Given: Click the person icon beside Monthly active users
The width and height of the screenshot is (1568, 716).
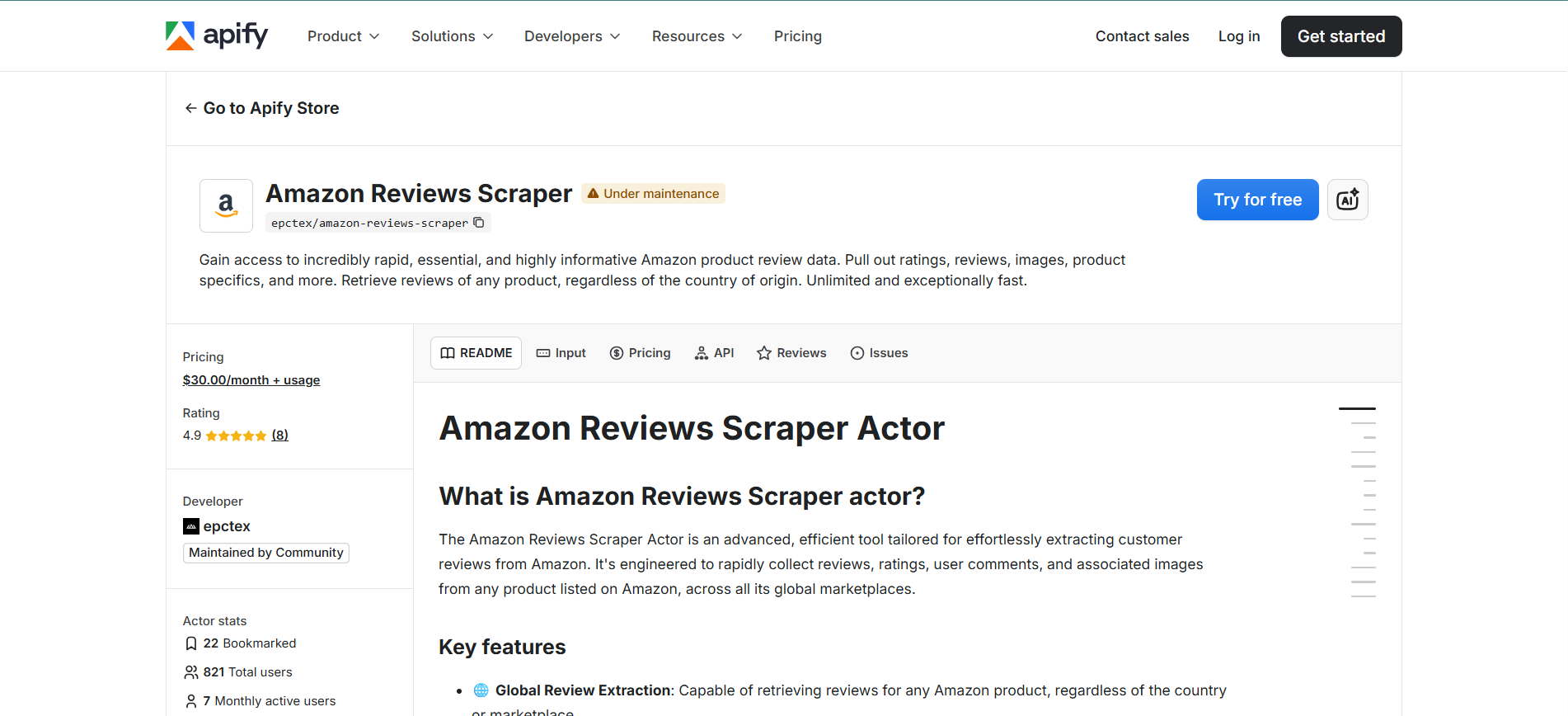Looking at the screenshot, I should pos(191,701).
